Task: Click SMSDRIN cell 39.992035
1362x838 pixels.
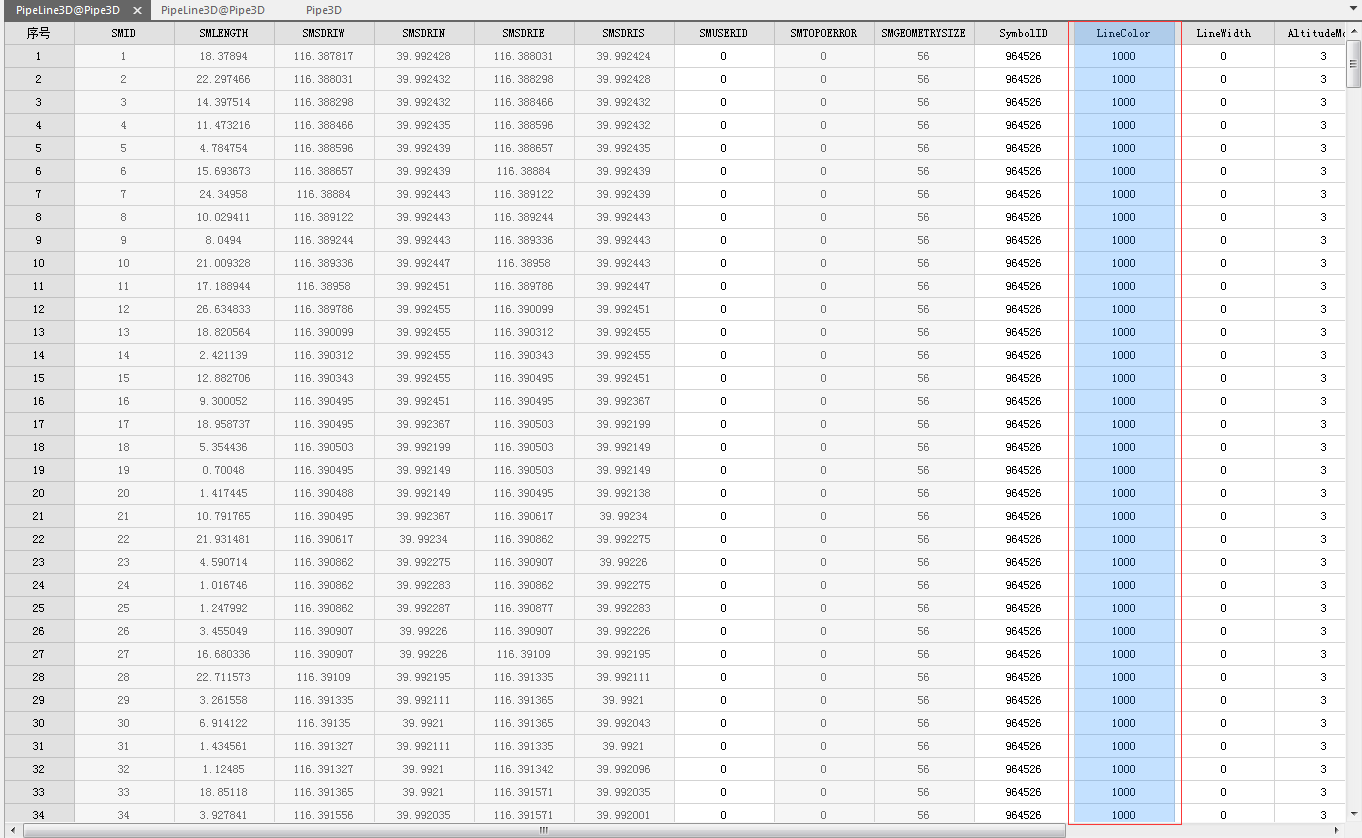Action: pos(424,815)
